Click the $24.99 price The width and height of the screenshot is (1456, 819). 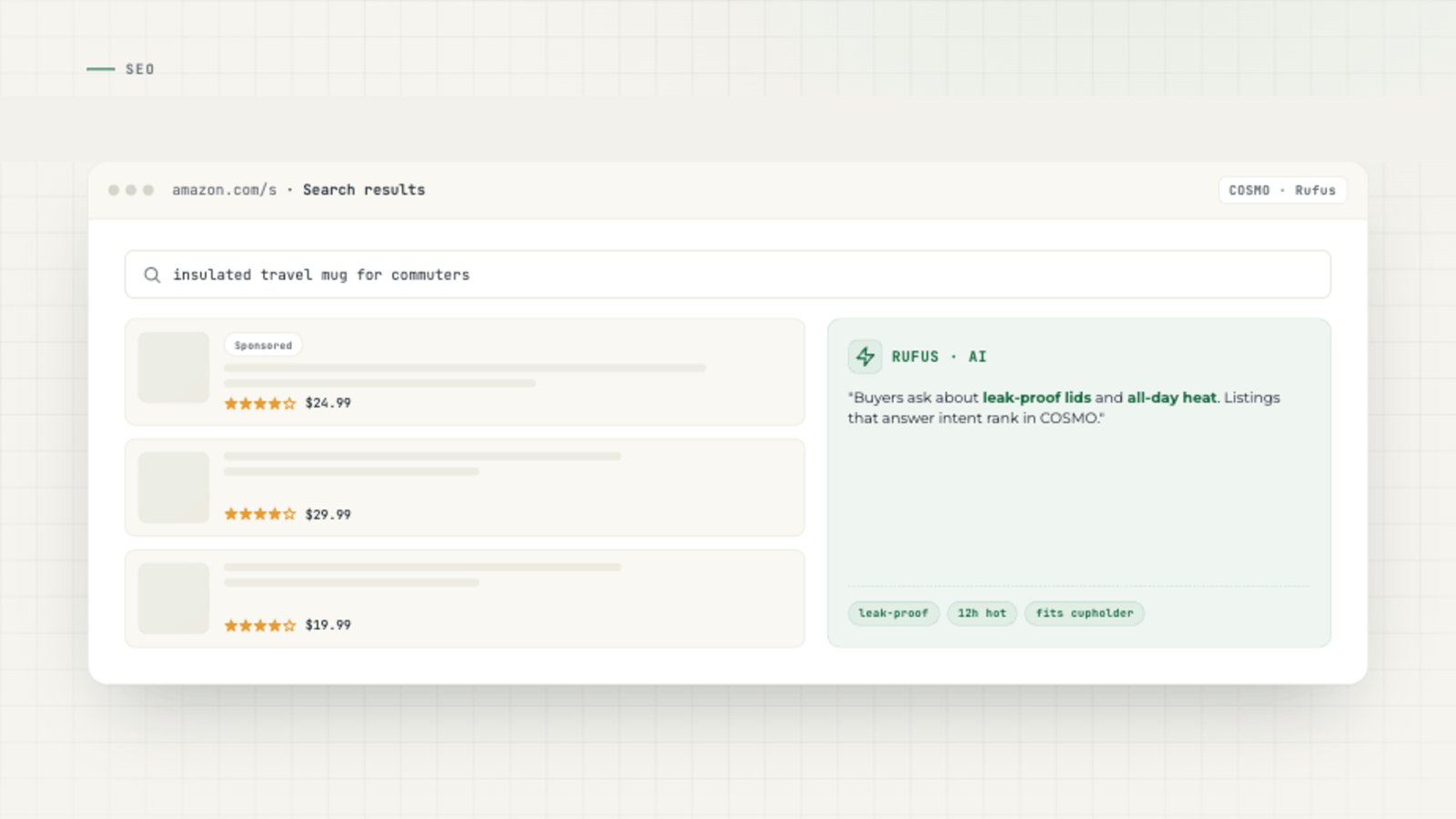329,403
